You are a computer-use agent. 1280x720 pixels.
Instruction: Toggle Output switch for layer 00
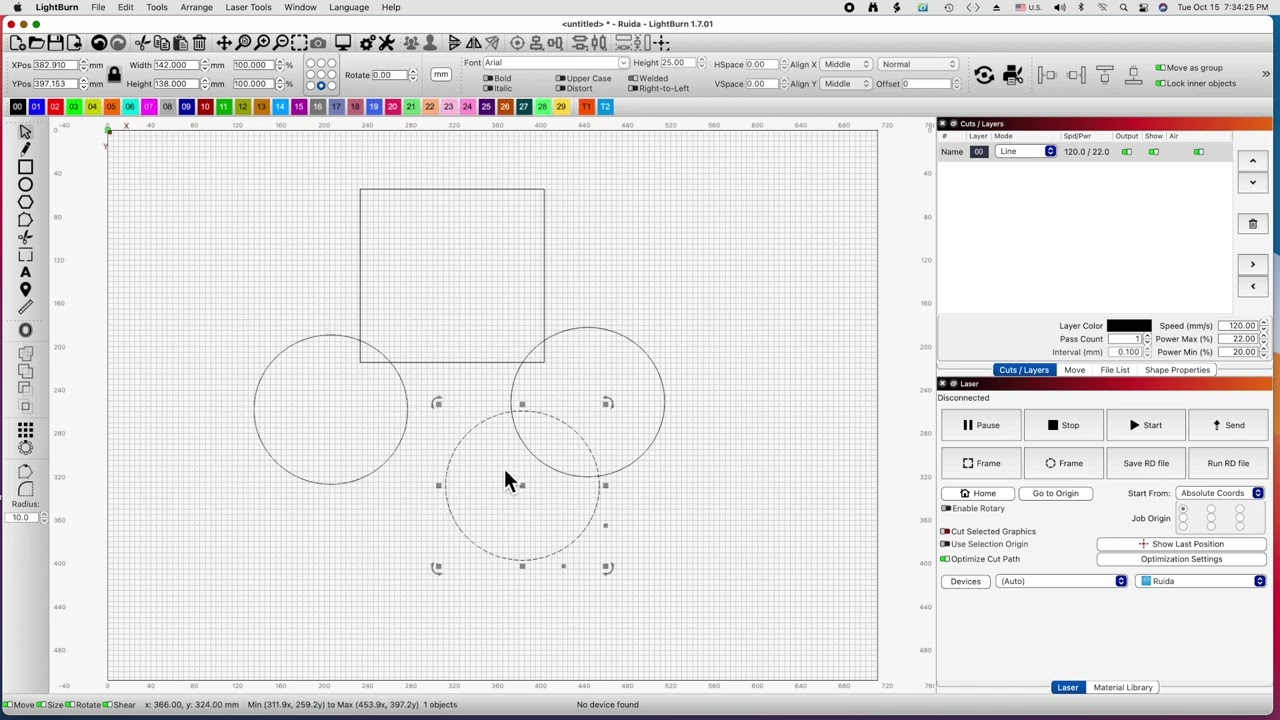click(1127, 152)
